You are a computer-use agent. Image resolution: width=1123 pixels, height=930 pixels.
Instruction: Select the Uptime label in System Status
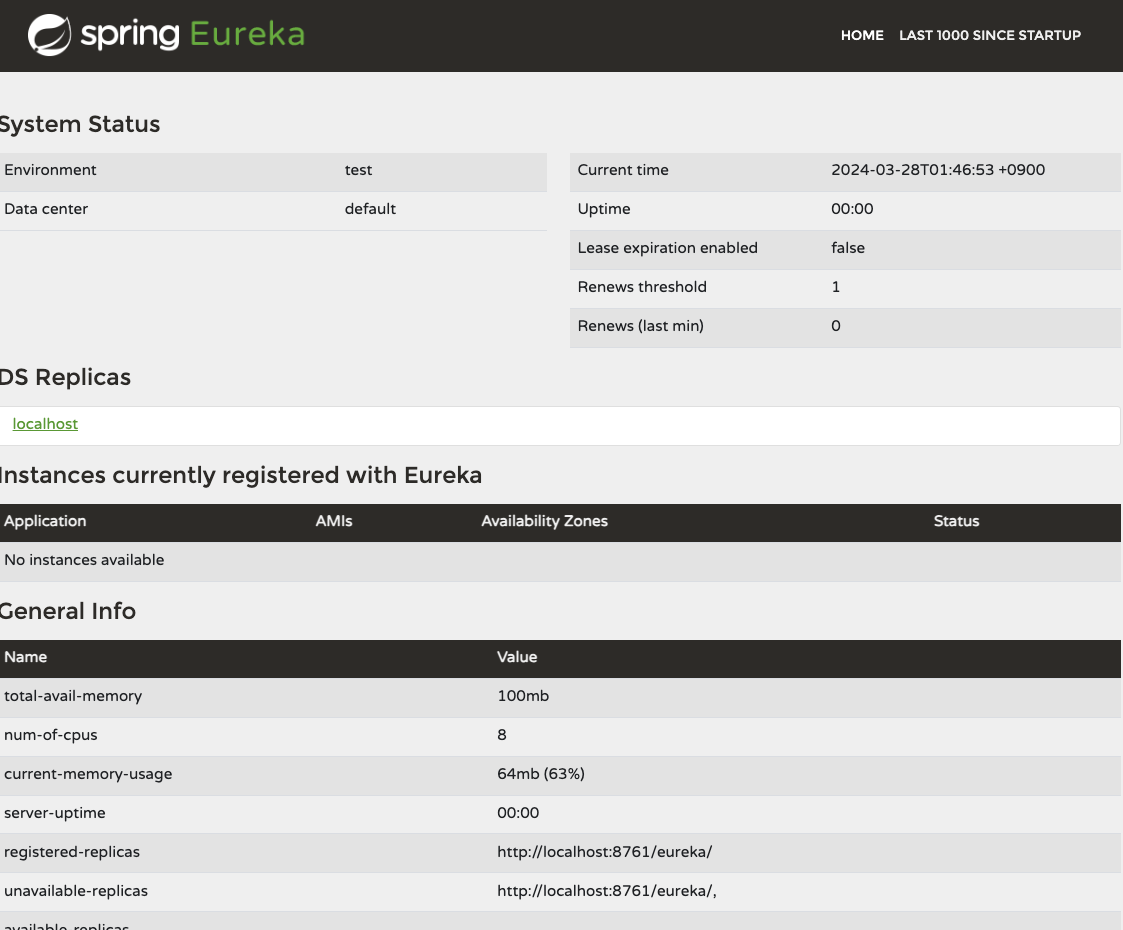604,209
